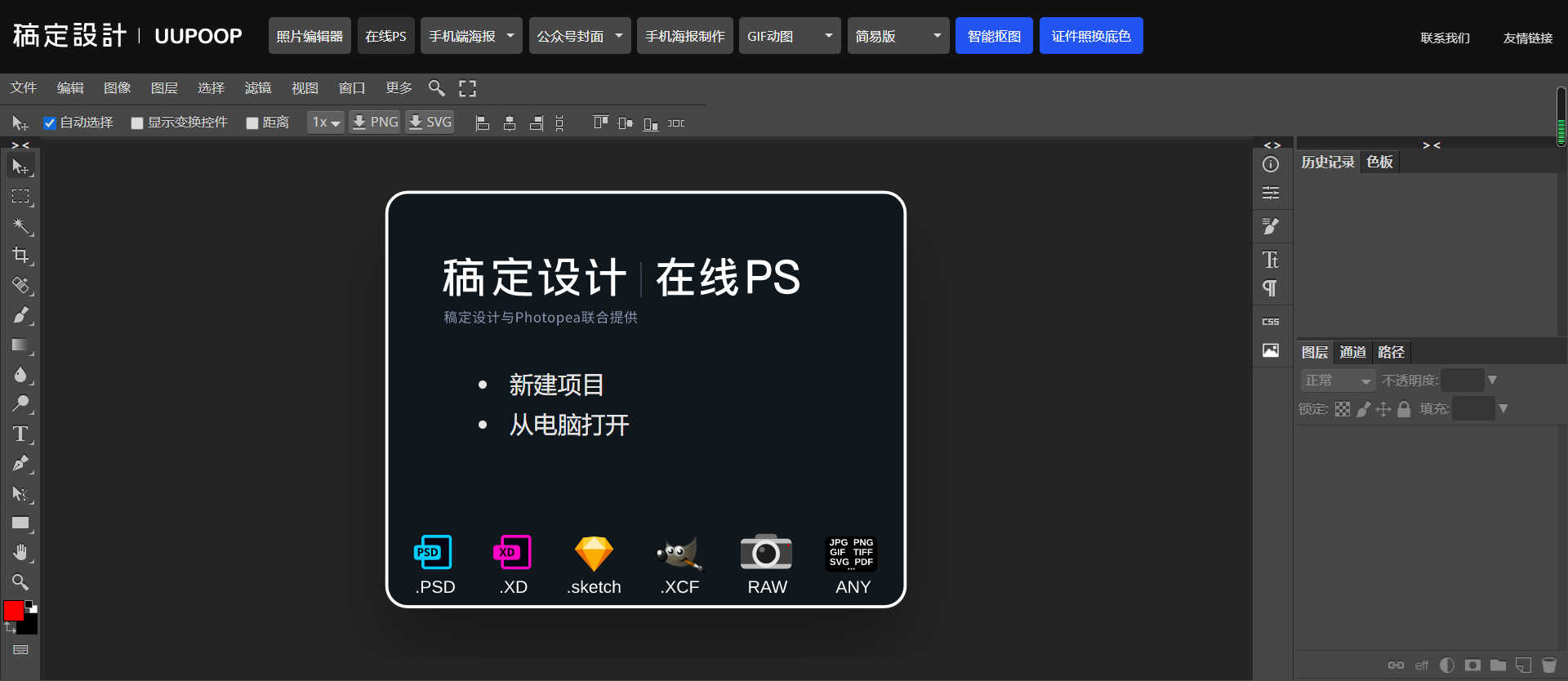Click the new layer icon
The image size is (1568, 681).
[1523, 665]
